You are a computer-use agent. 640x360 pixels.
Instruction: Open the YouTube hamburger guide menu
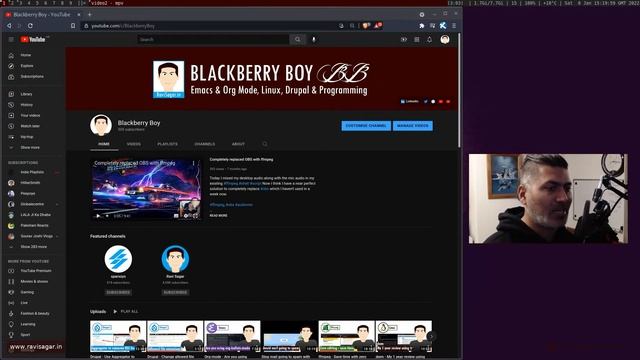(11, 40)
